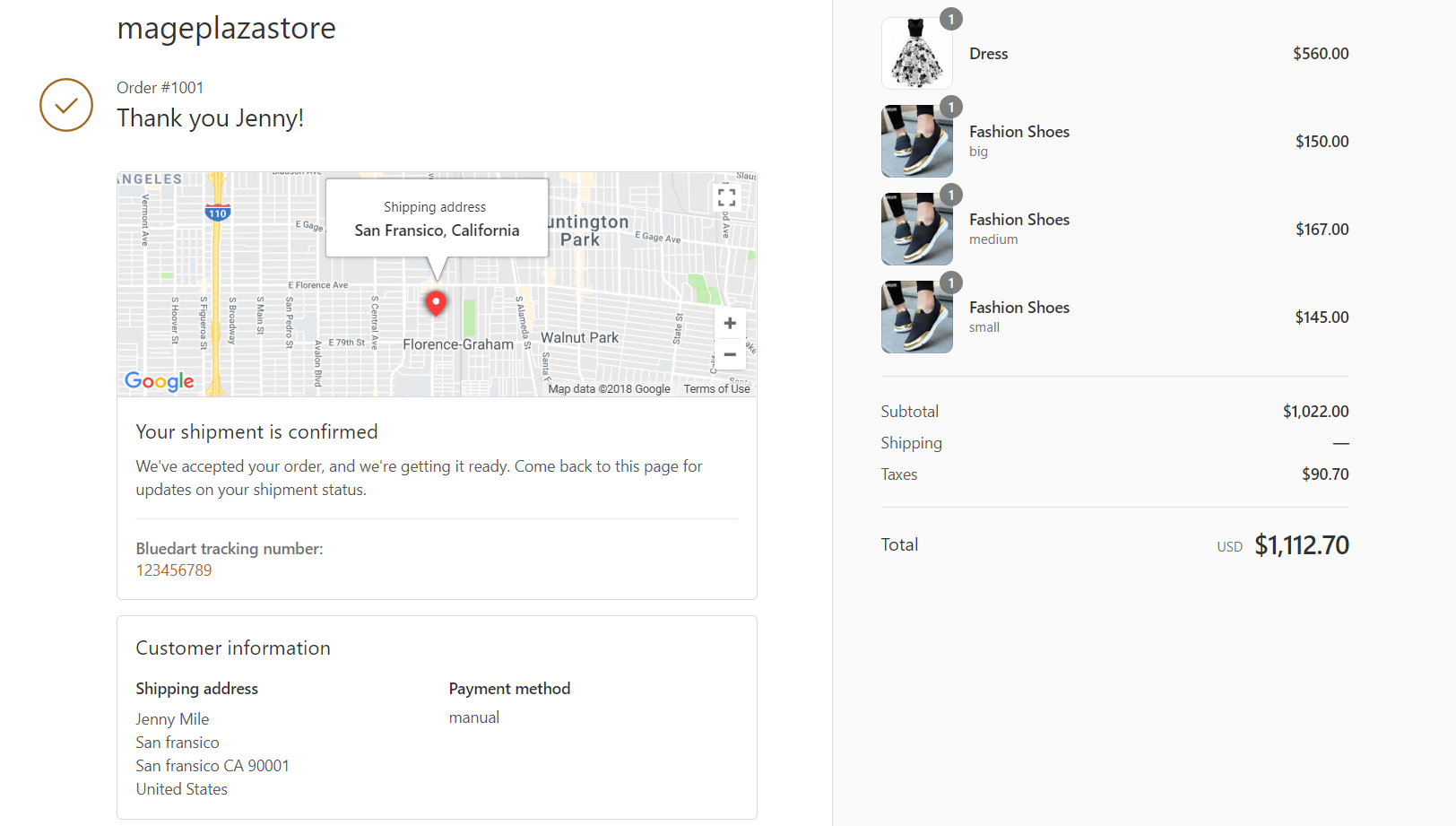Click the Payment method heading
This screenshot has width=1456, height=826.
pos(509,689)
